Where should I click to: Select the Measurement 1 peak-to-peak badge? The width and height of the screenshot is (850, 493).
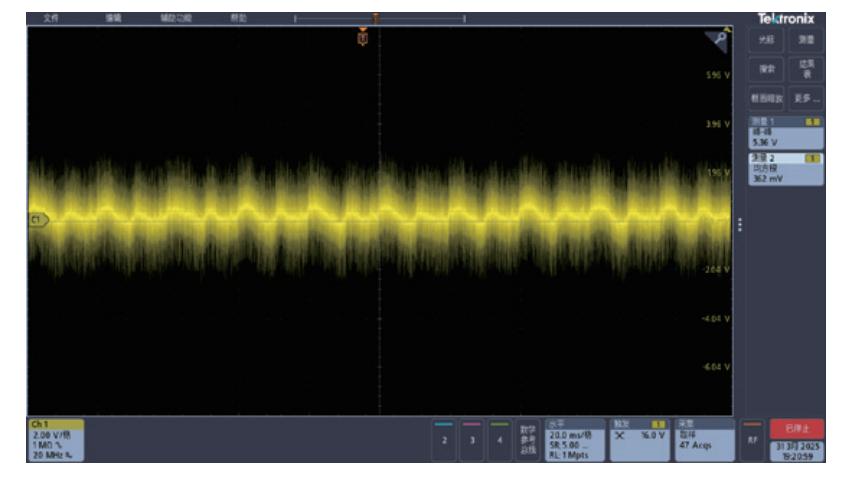(786, 129)
